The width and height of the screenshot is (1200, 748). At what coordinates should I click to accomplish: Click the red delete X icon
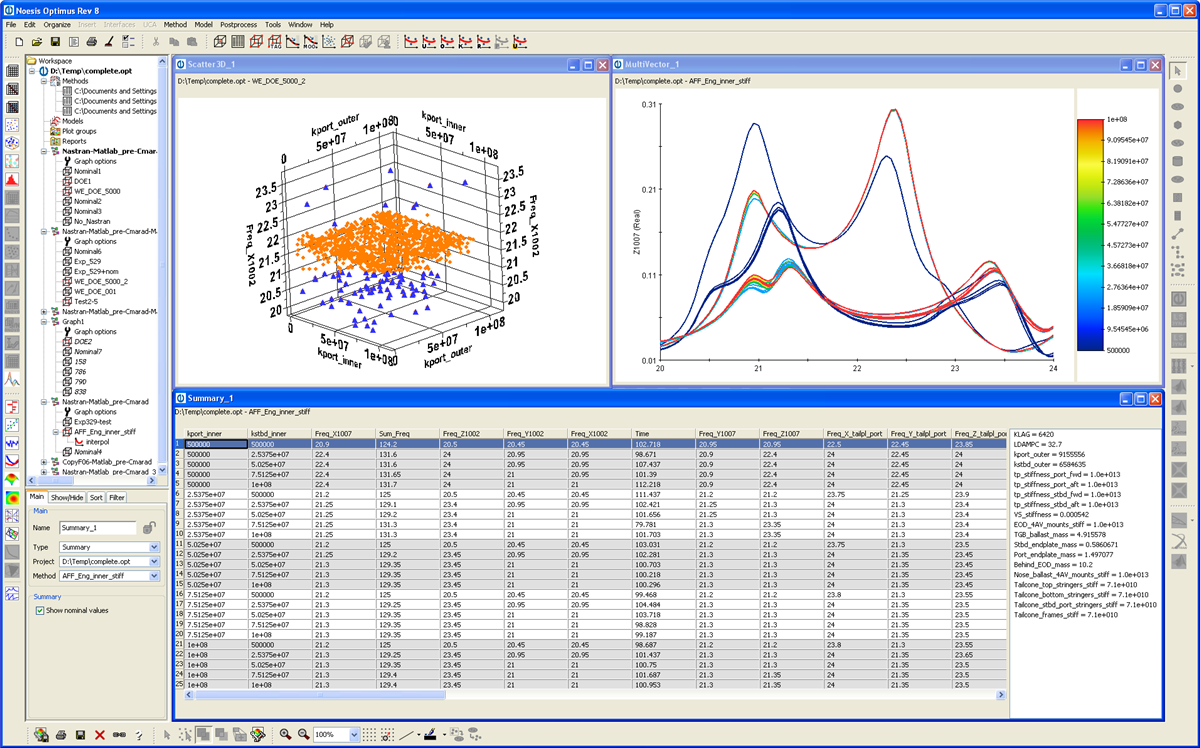pyautogui.click(x=100, y=735)
